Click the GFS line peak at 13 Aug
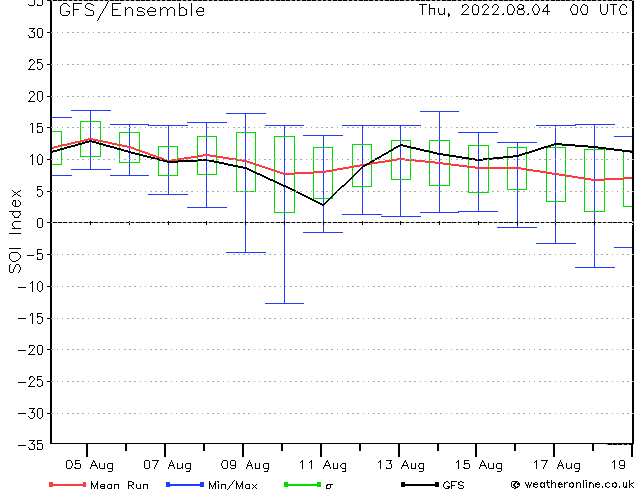The image size is (634, 490). click(401, 145)
